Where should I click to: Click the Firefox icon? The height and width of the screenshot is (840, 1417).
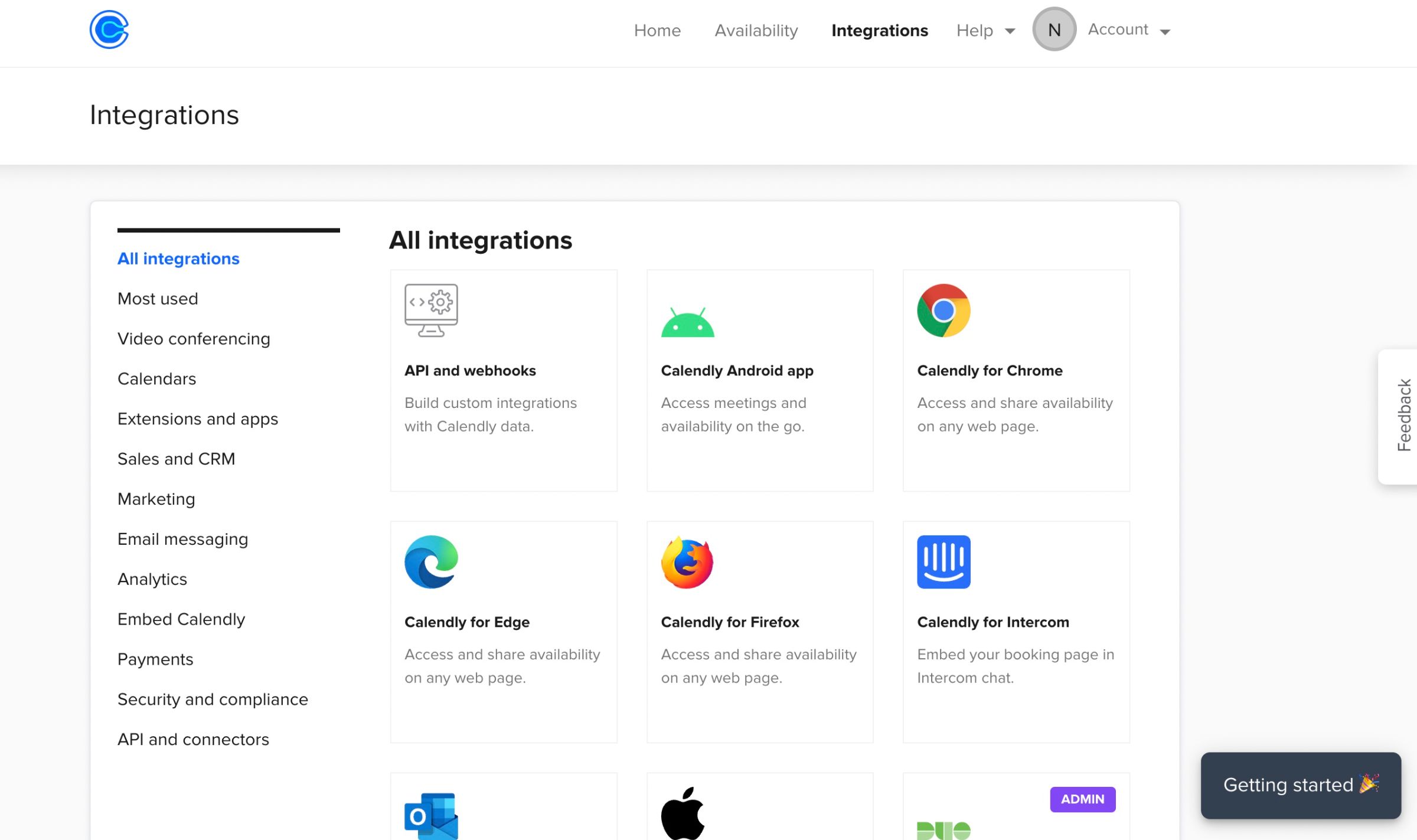(x=687, y=562)
